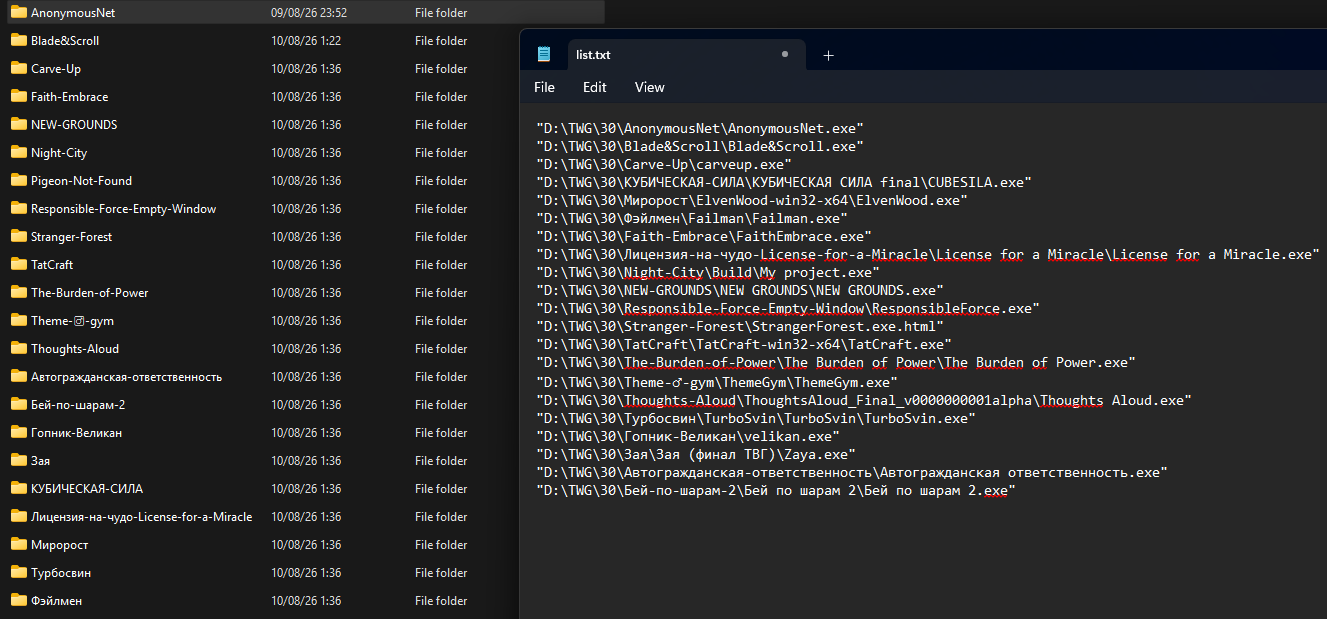
Task: Click the velikan.exe path line
Action: click(x=687, y=437)
